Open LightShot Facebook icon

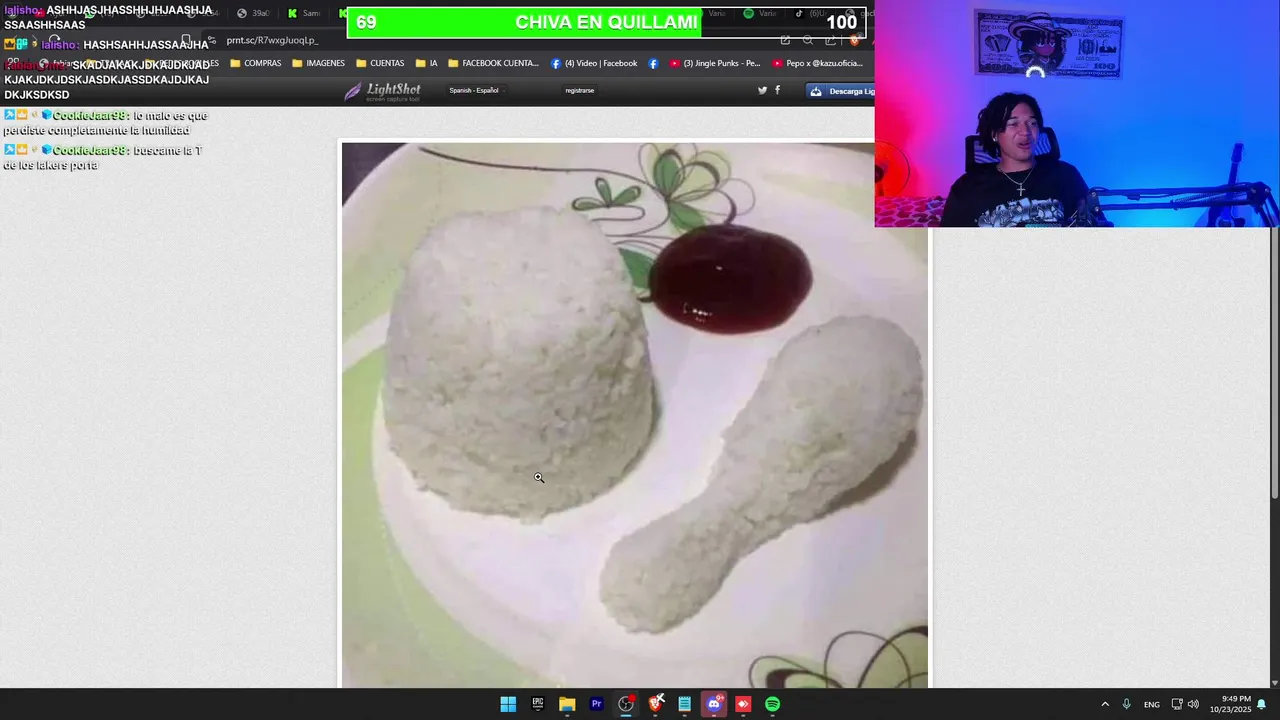pos(777,90)
